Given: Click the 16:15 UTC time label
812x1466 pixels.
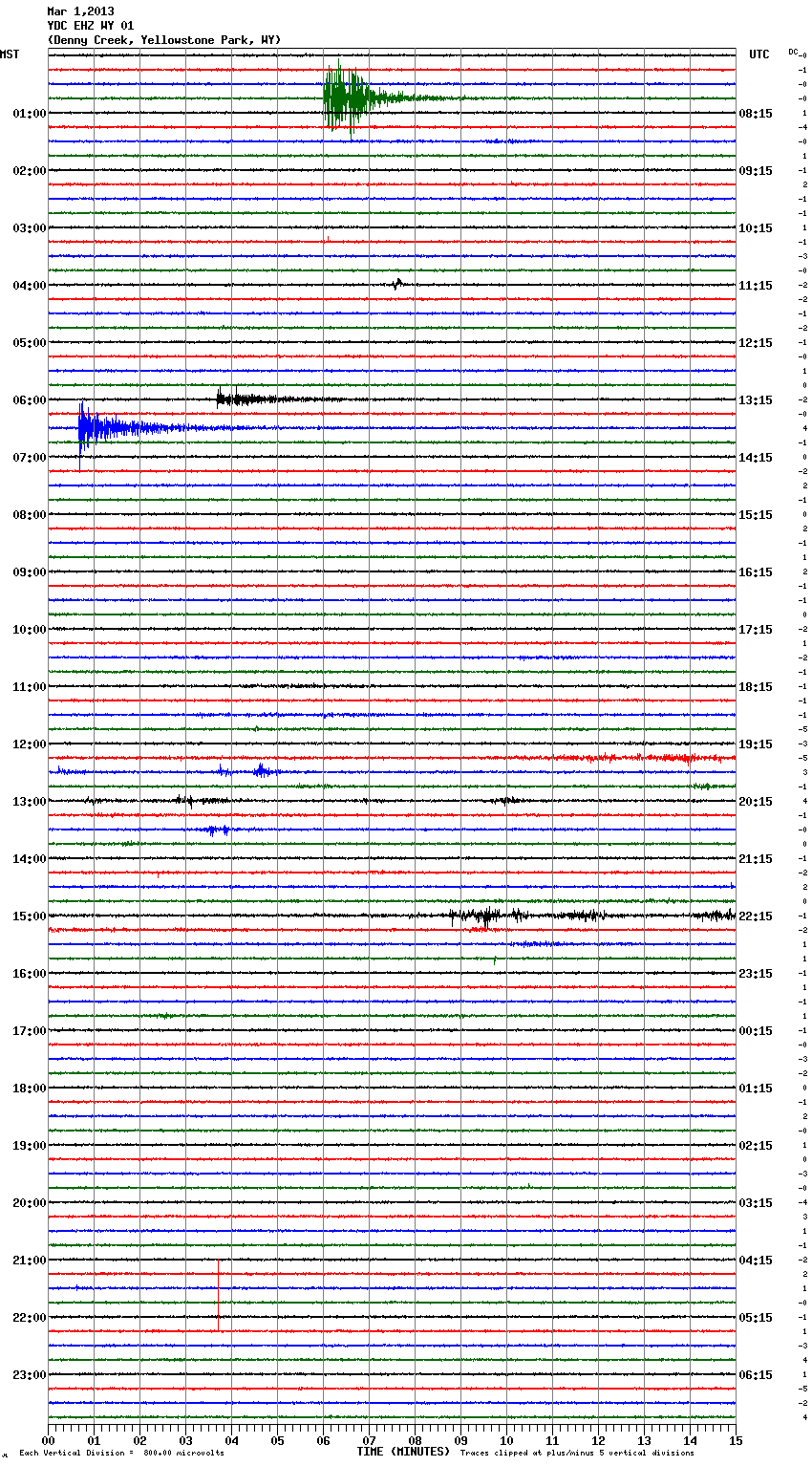Looking at the screenshot, I should pyautogui.click(x=756, y=572).
